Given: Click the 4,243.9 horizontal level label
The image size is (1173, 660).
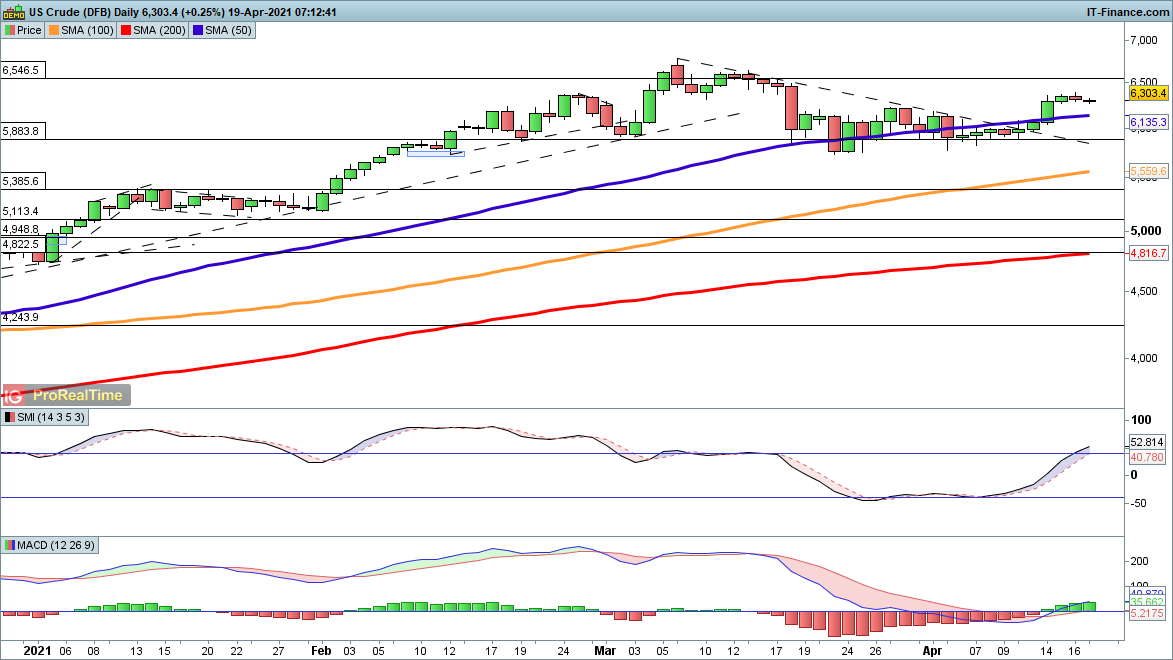Looking at the screenshot, I should point(21,317).
